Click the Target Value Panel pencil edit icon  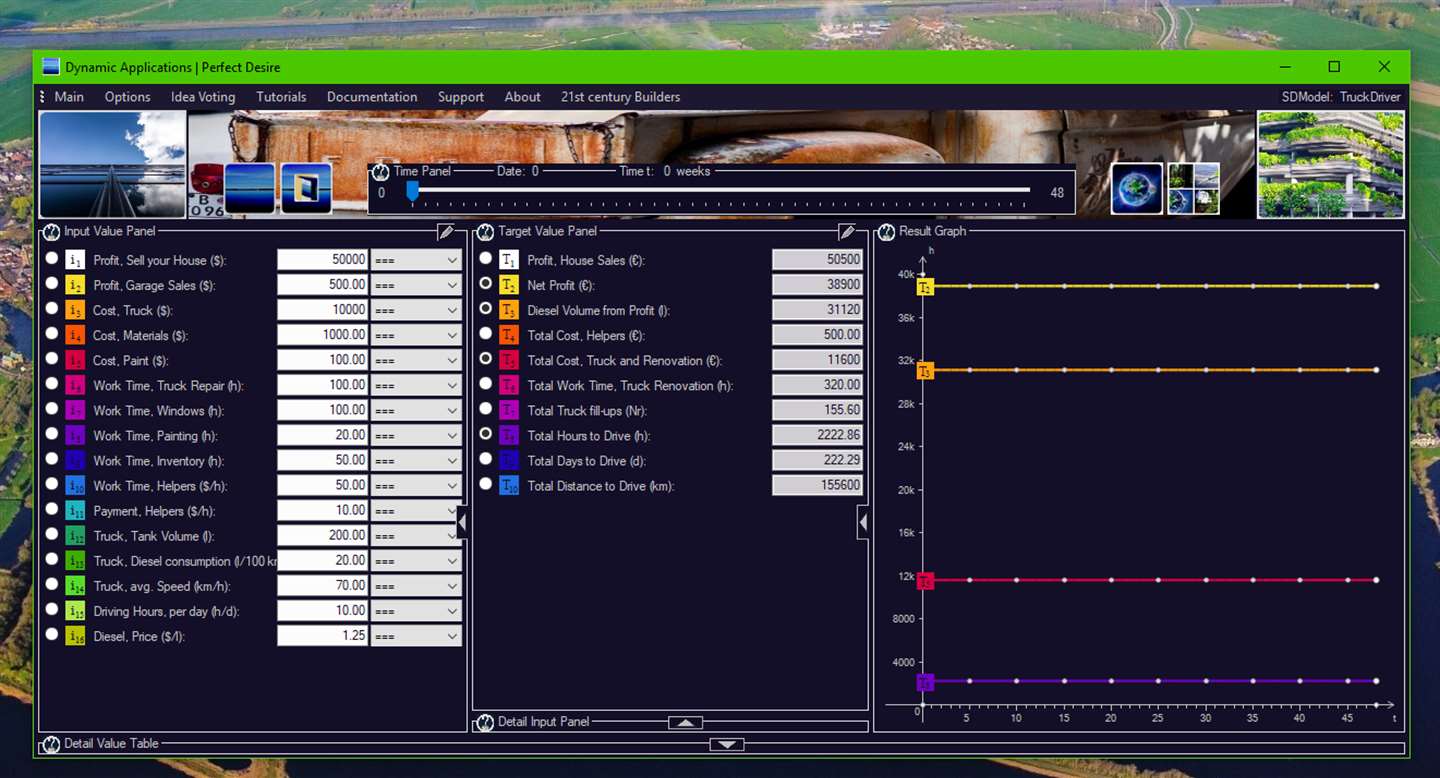tap(848, 232)
